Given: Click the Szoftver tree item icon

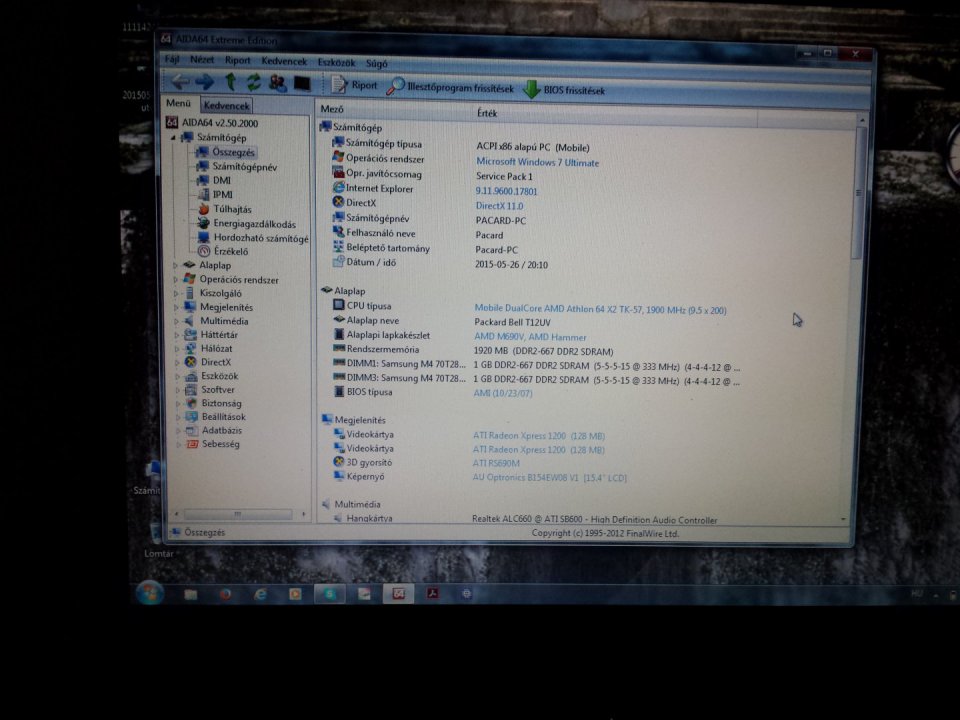Looking at the screenshot, I should [191, 390].
